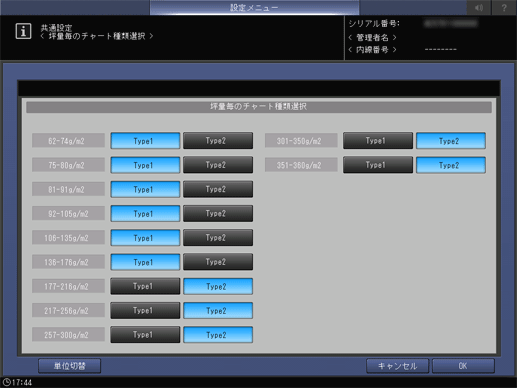Click the 81-91g/m2 weight label

click(x=68, y=189)
